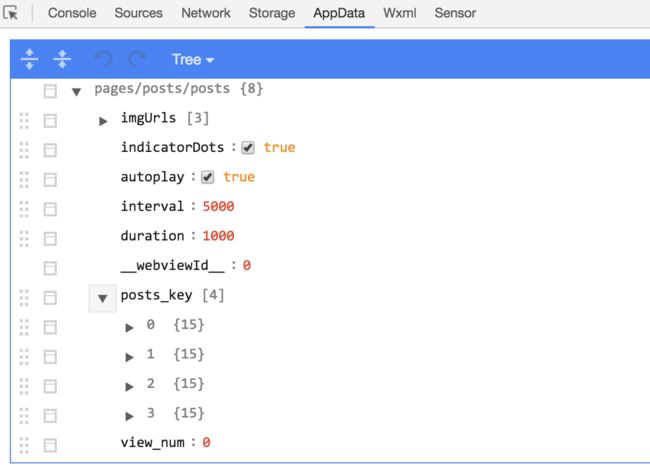Screen dimensions: 650x470
Task: Expand the imgUrls array node
Action: 103,121
